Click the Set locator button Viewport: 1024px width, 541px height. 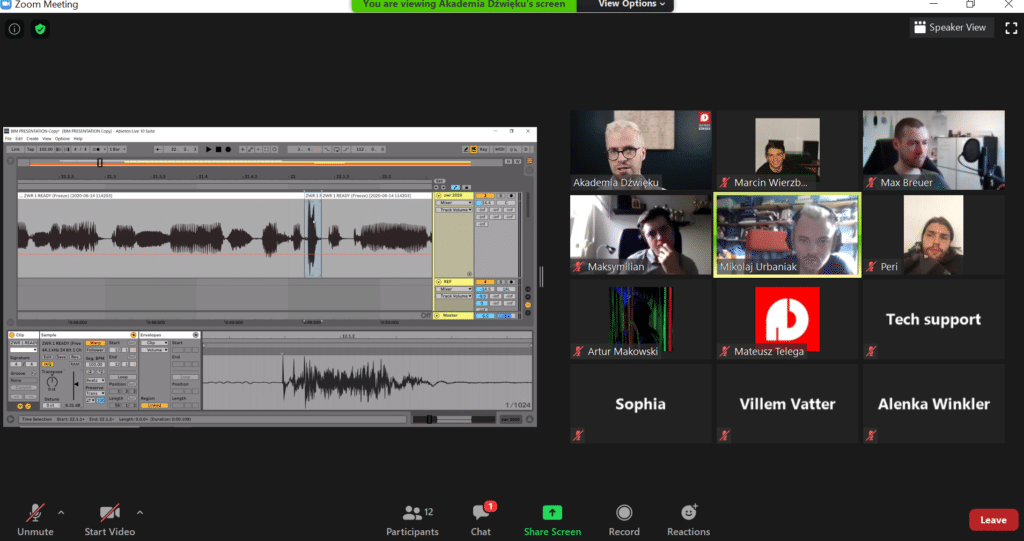click(440, 181)
